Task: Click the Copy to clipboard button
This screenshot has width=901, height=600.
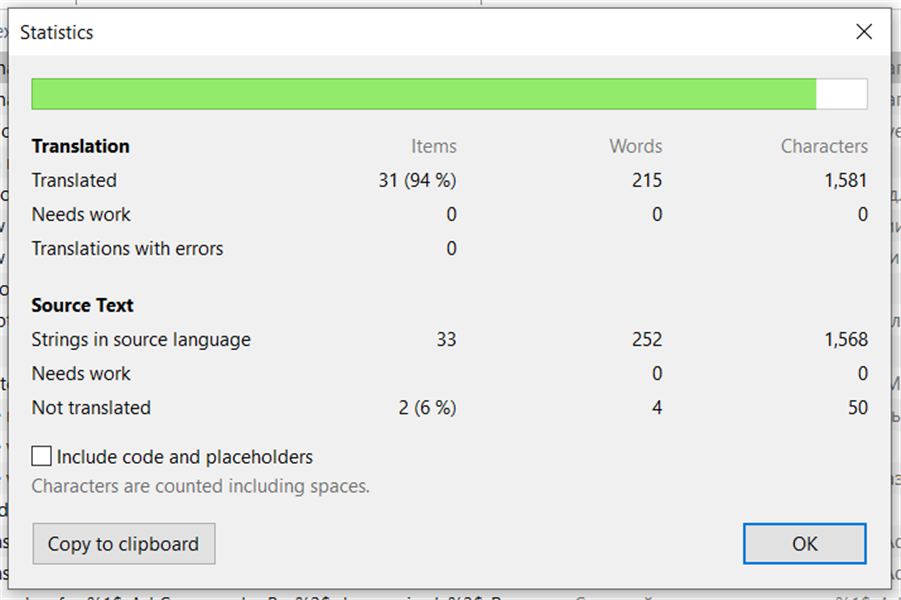Action: (x=123, y=544)
